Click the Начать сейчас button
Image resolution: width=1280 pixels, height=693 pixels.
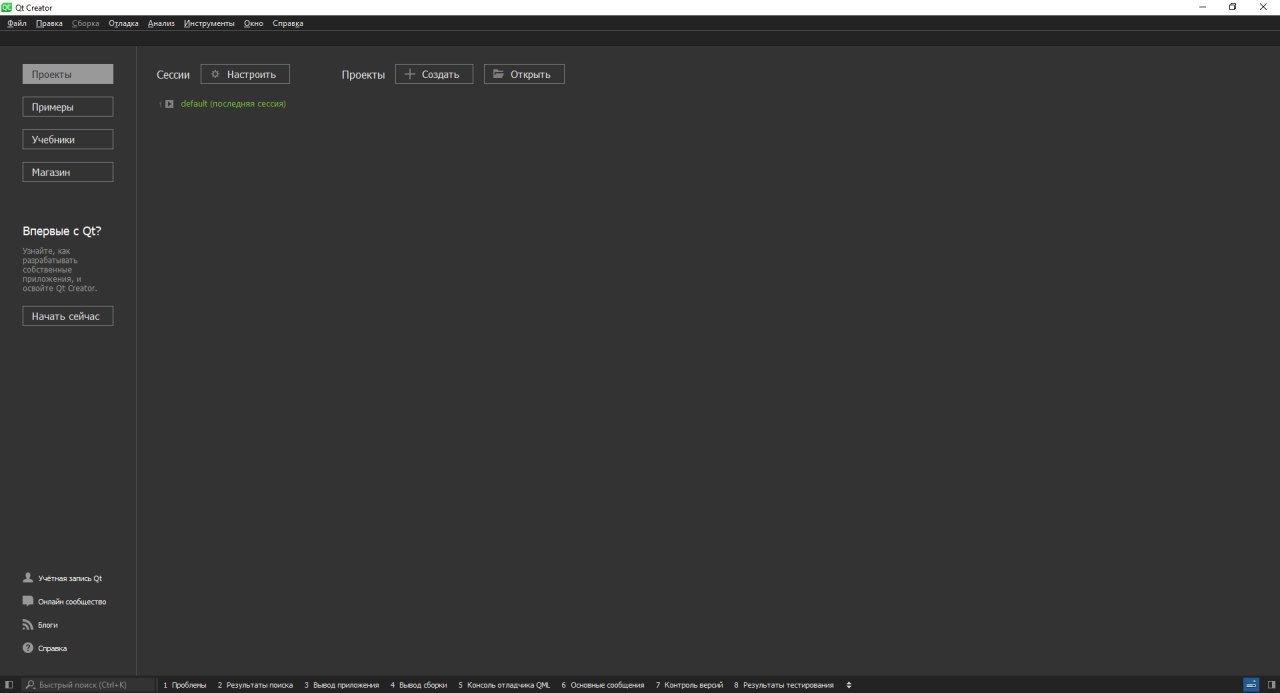pyautogui.click(x=68, y=316)
